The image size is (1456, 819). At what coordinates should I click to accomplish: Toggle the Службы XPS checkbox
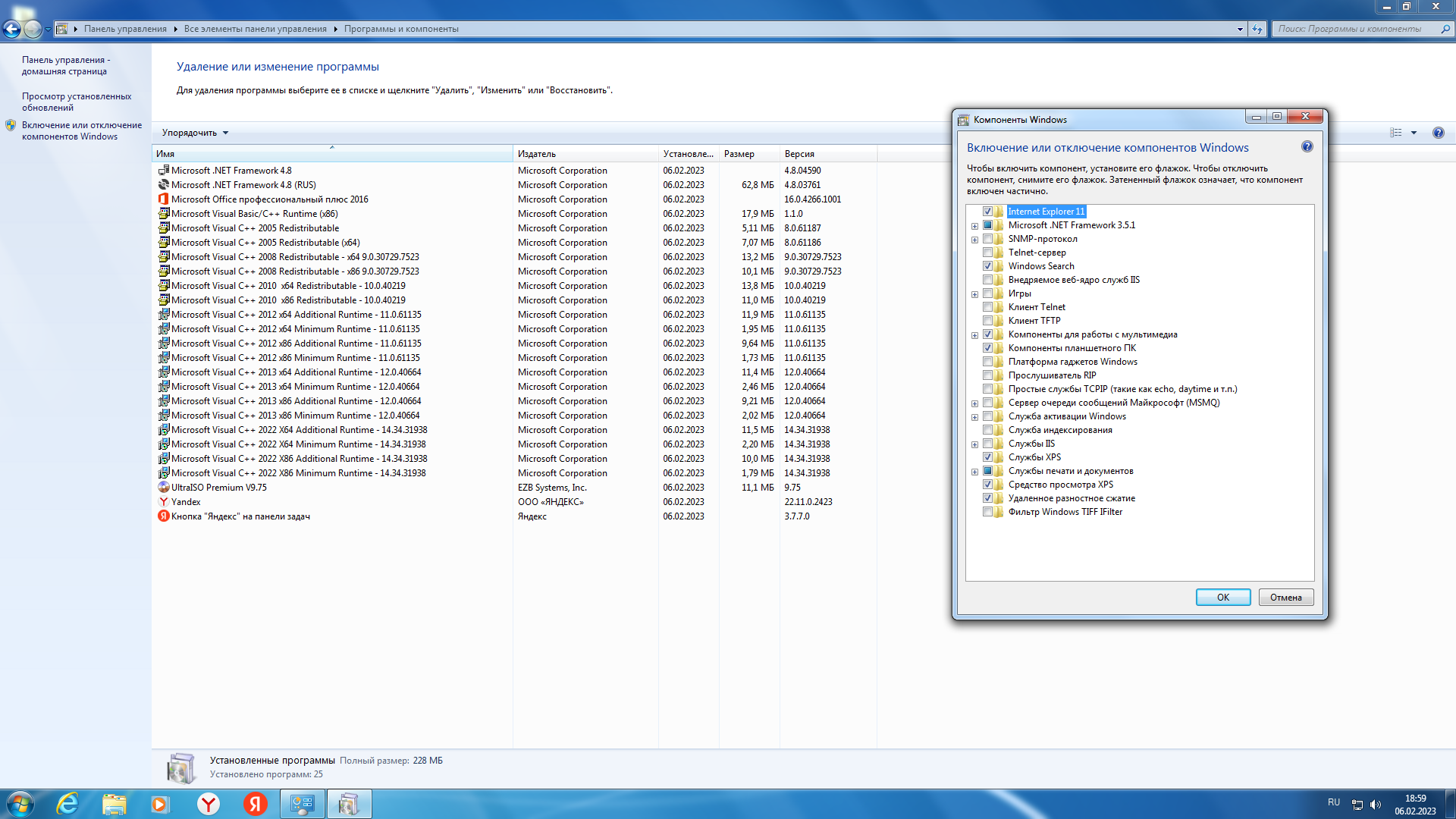pos(987,457)
